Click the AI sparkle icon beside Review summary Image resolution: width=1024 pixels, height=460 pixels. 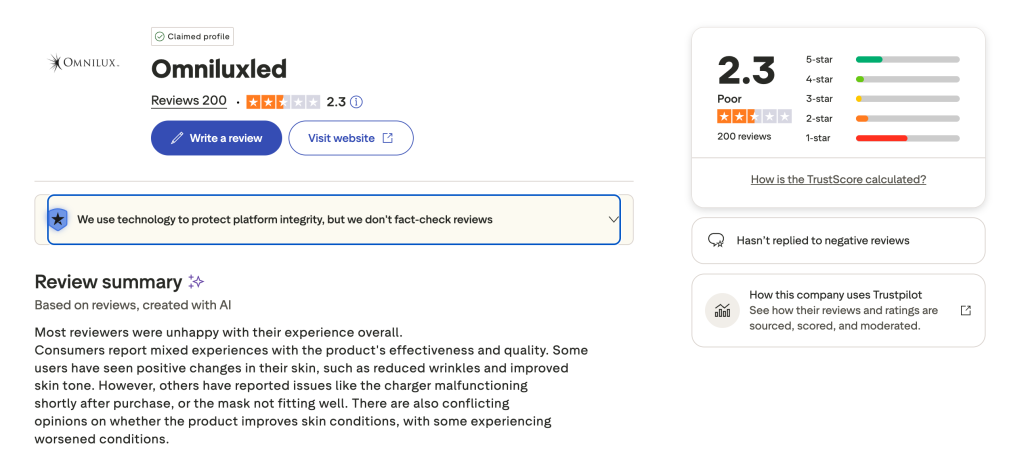(196, 282)
